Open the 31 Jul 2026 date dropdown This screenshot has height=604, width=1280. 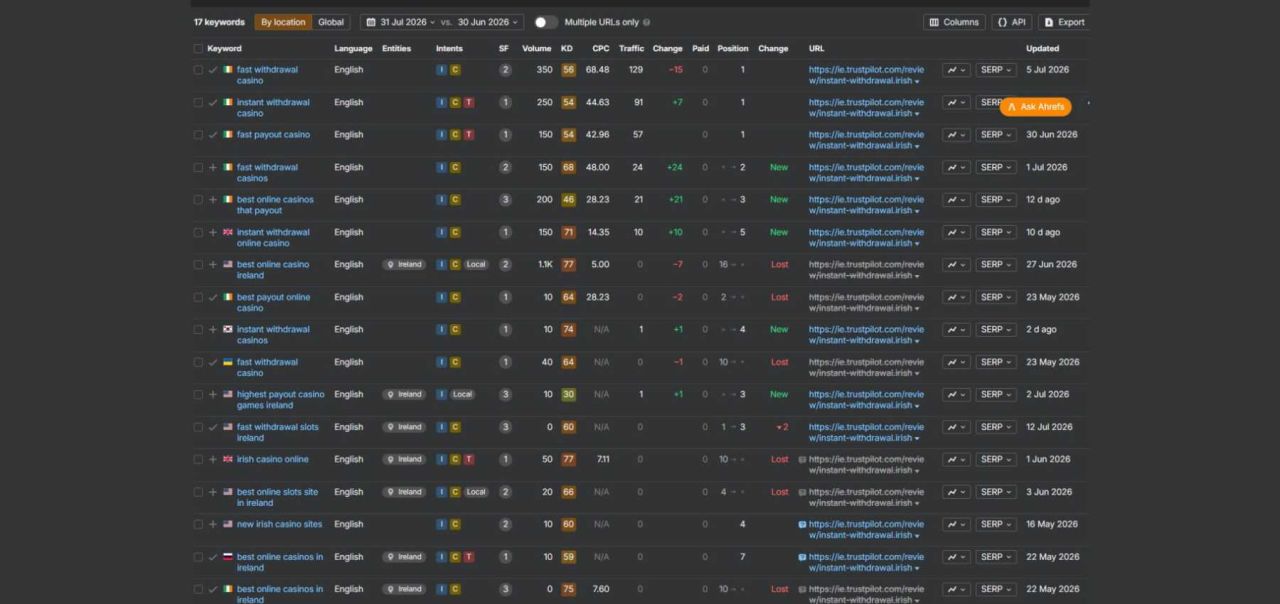tap(400, 22)
